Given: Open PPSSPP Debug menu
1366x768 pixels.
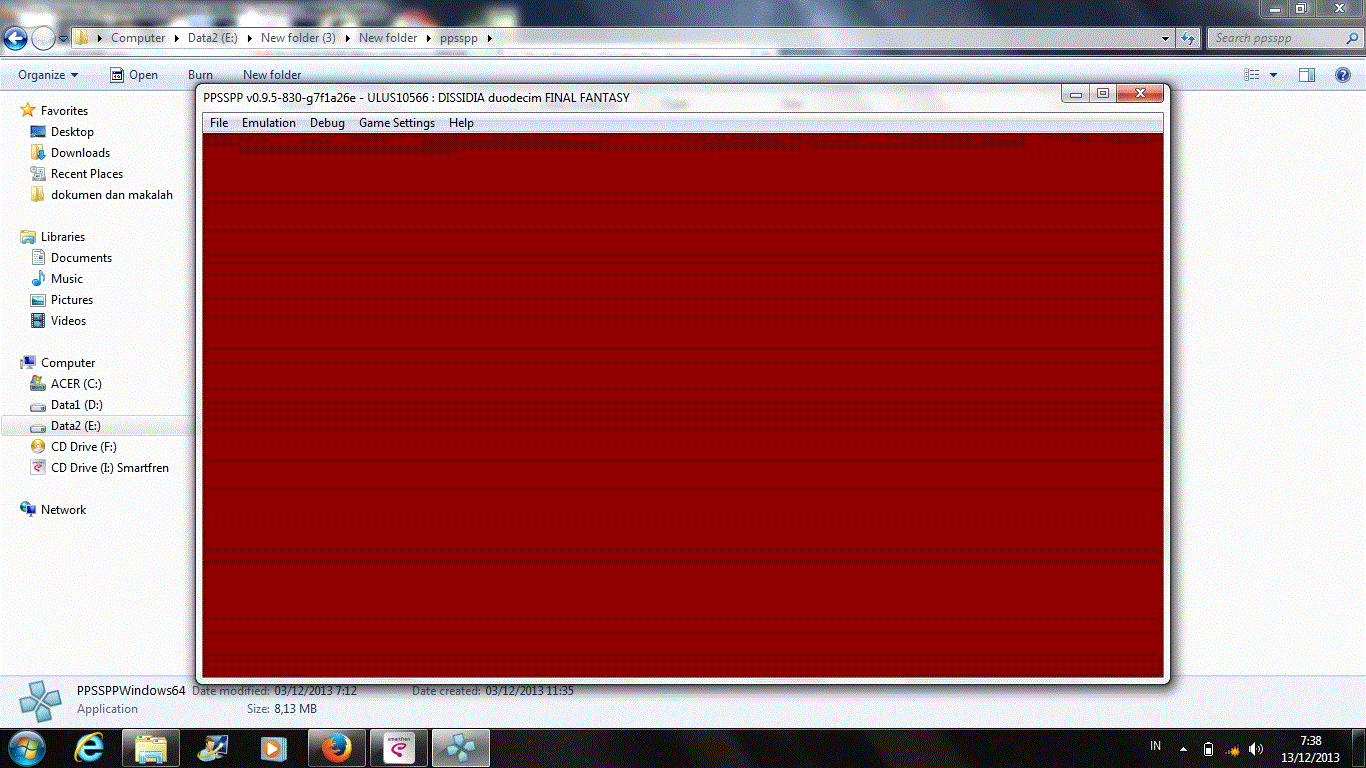Looking at the screenshot, I should point(327,123).
